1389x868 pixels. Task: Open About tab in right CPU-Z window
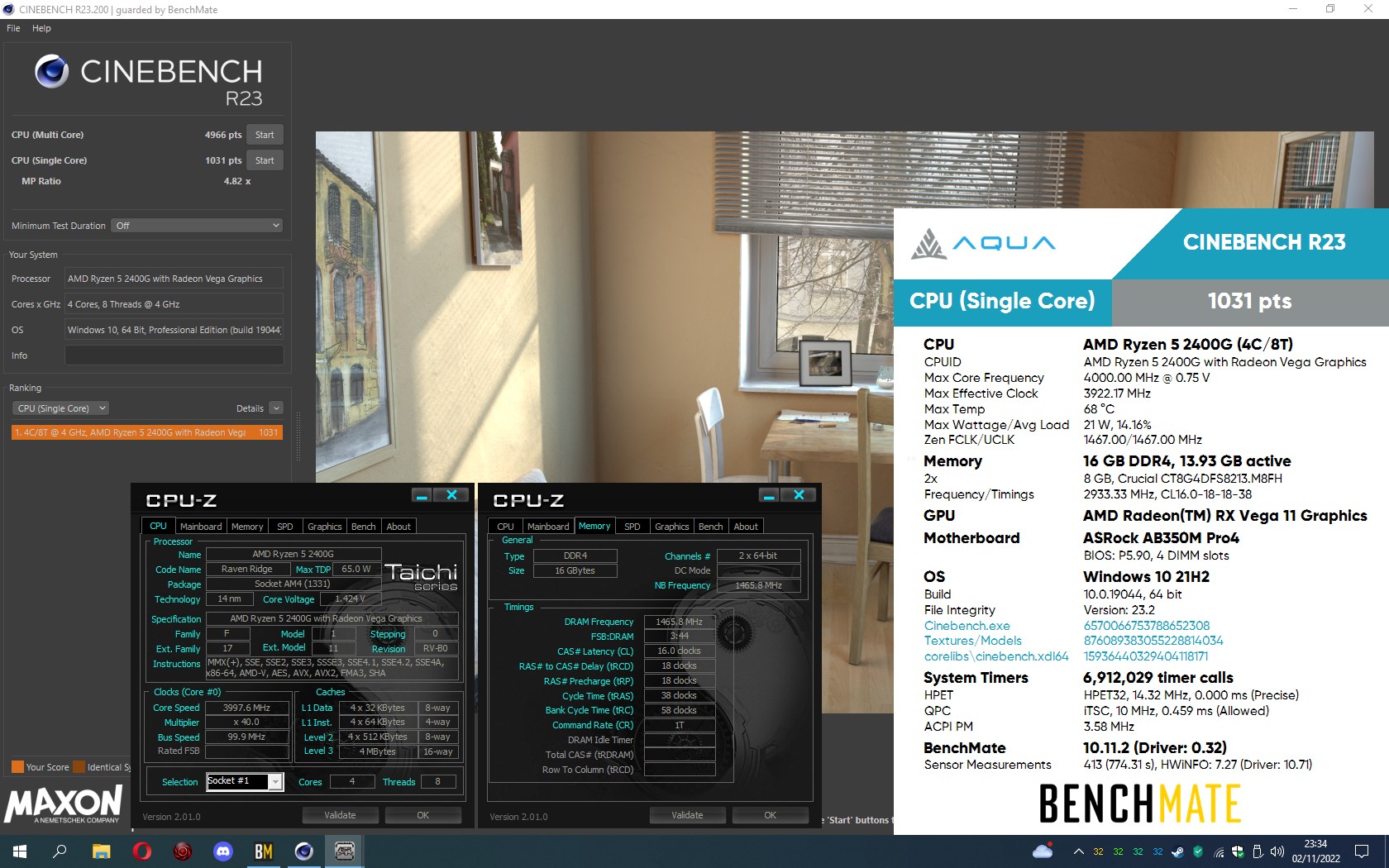(746, 527)
